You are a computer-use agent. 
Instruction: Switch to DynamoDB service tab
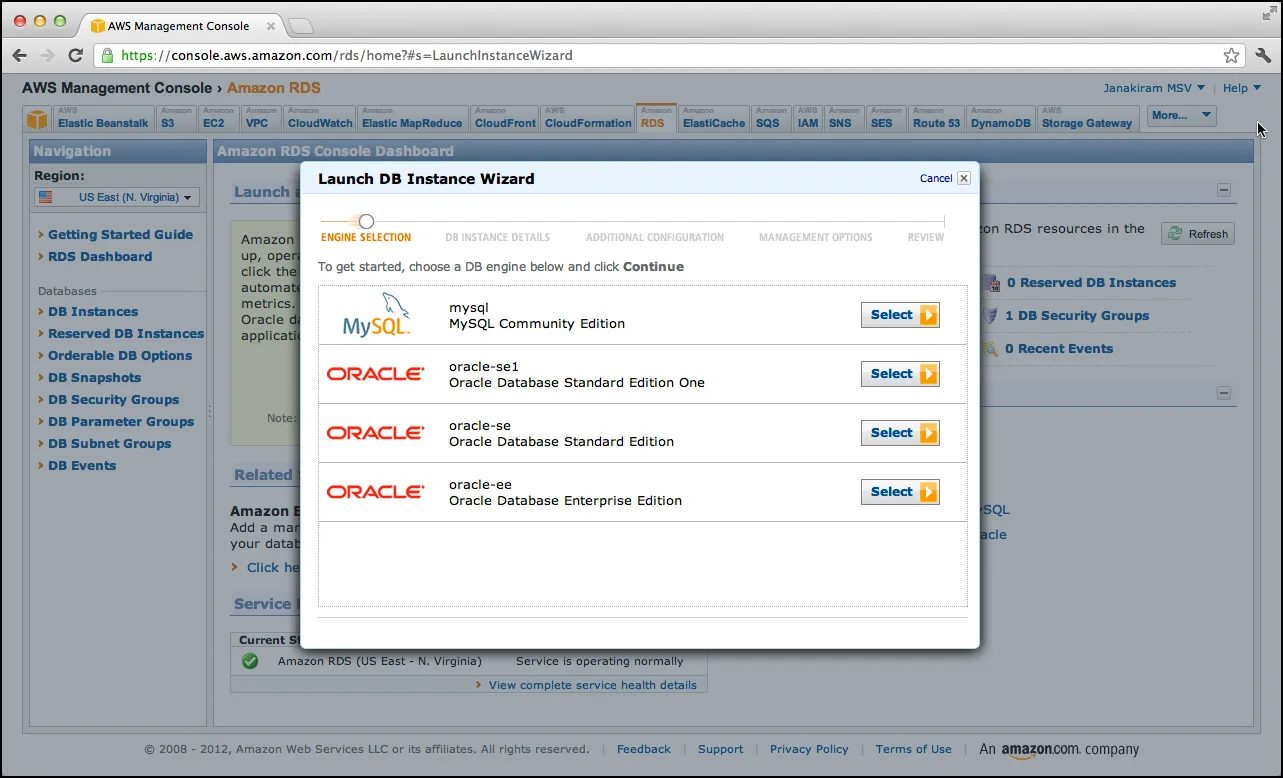click(x=1002, y=118)
